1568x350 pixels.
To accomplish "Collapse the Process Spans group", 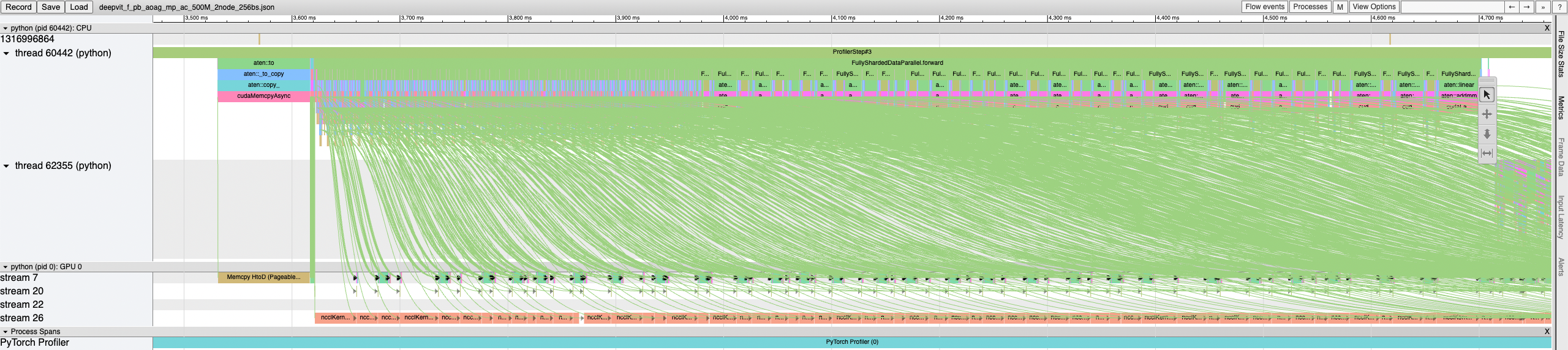I will [x=6, y=332].
